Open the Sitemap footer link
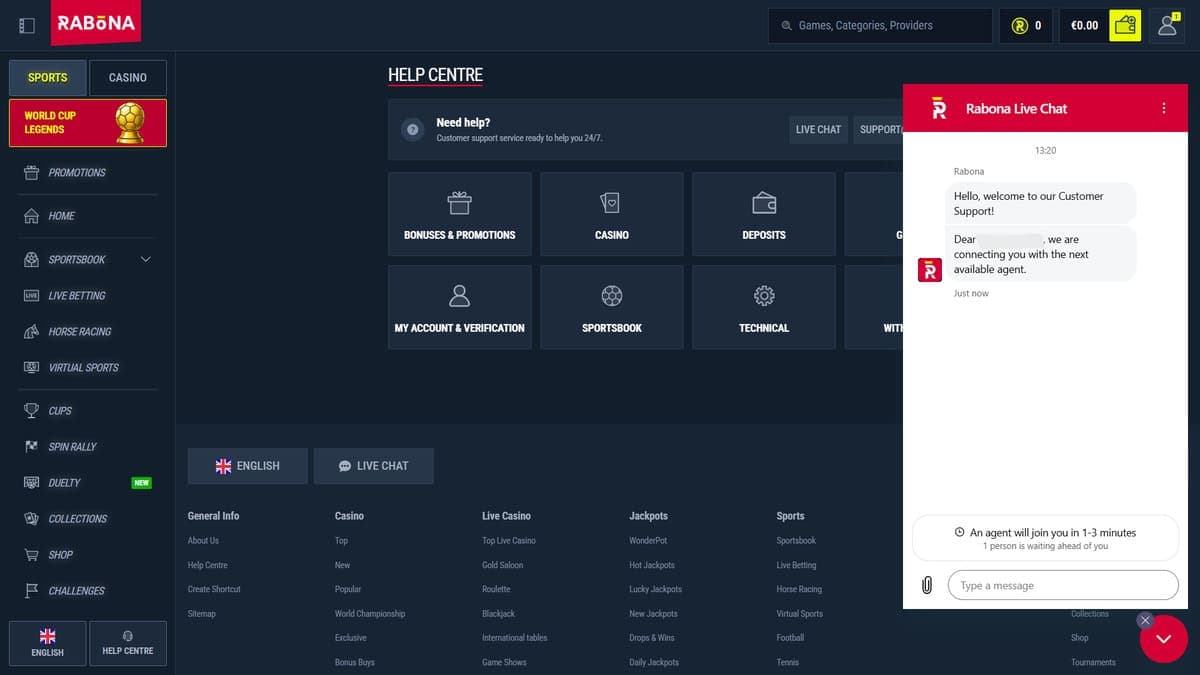 202,614
